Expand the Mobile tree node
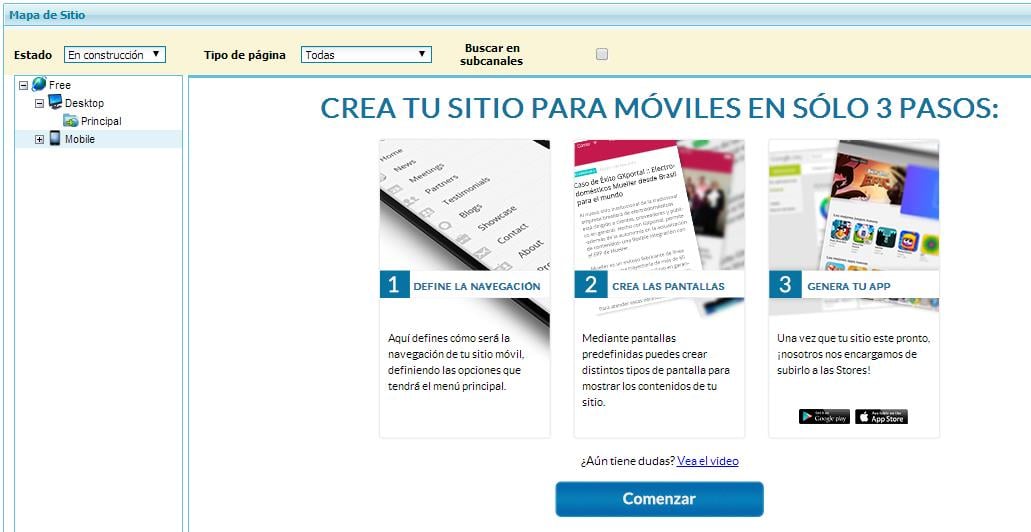 [40, 140]
